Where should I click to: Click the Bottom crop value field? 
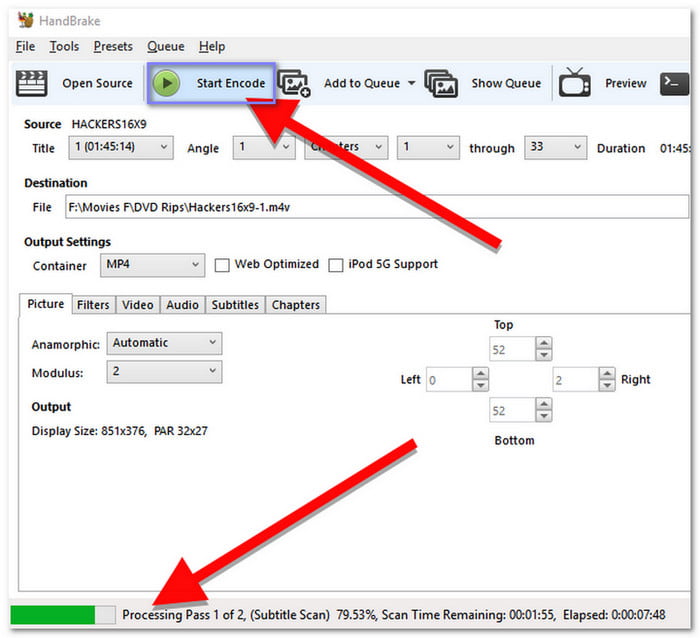[512, 410]
